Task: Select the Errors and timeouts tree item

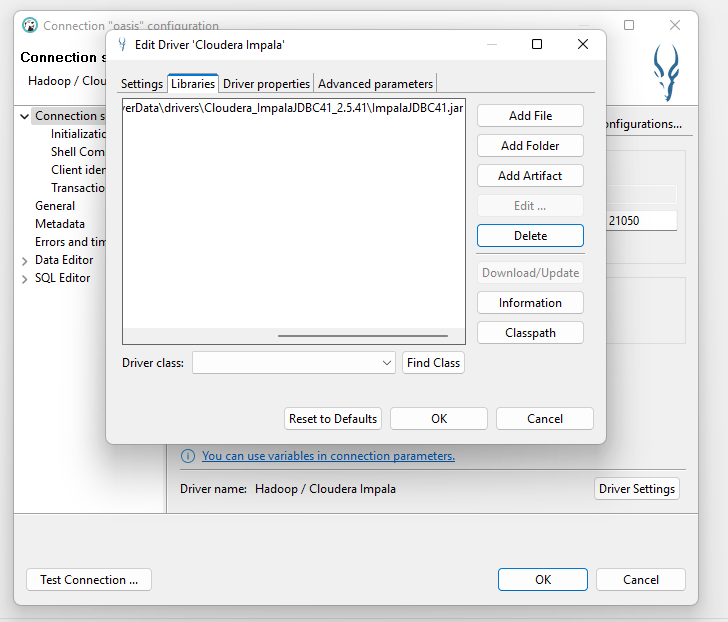Action: click(x=70, y=242)
